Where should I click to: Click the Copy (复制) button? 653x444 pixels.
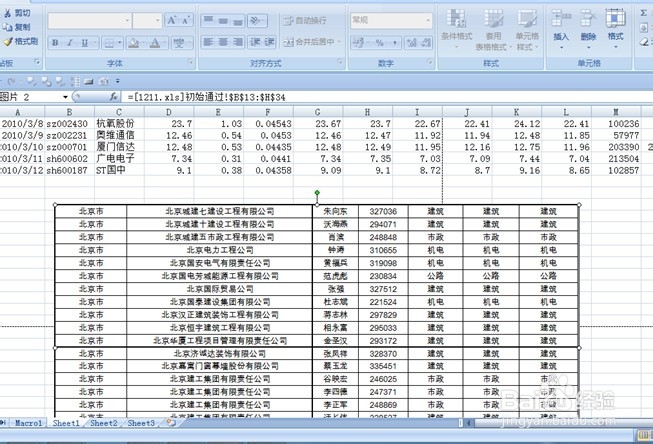coord(17,27)
